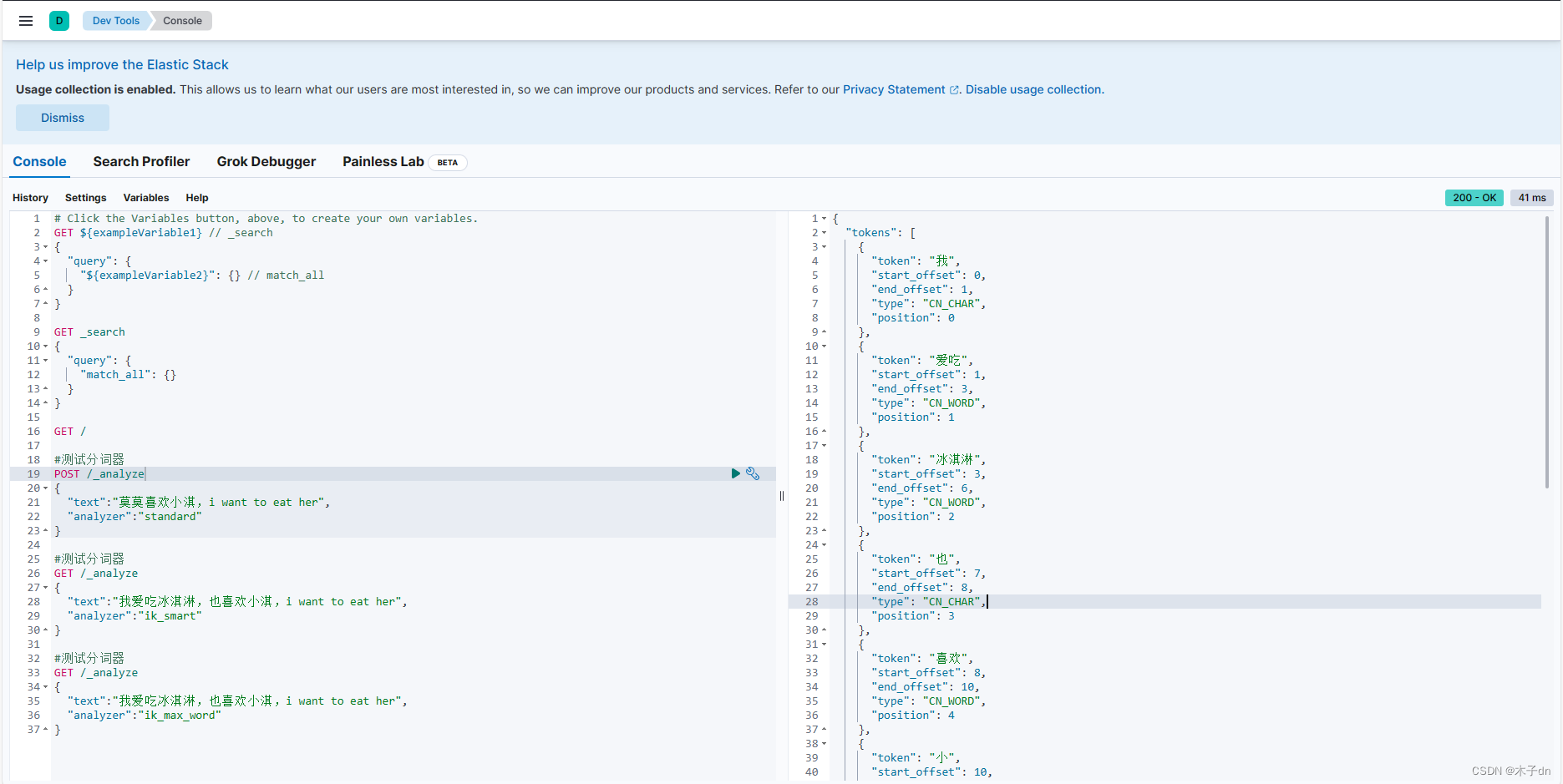The image size is (1563, 784).
Task: Open console Settings
Action: point(85,198)
